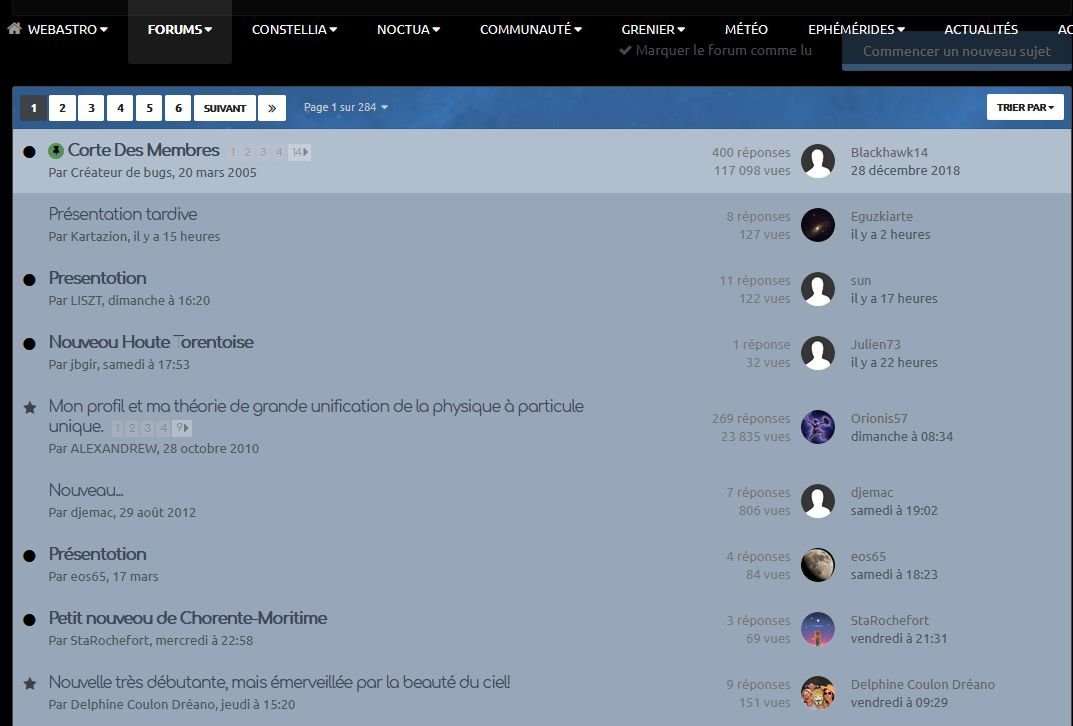The image size is (1073, 726).
Task: Open Blackhawk14 avatar
Action: click(x=818, y=161)
